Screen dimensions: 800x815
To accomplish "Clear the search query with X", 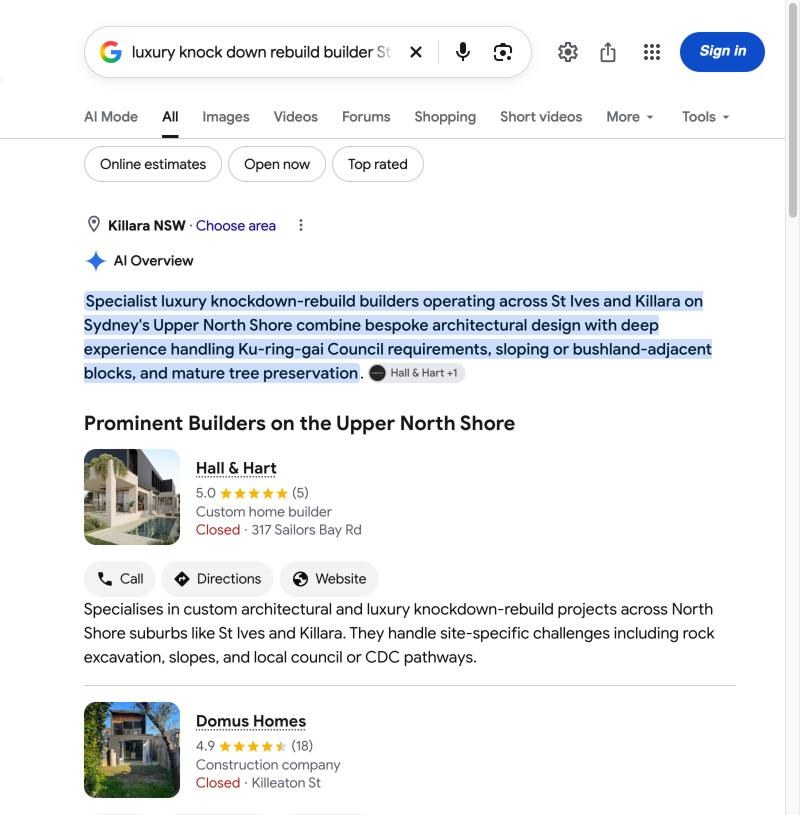I will (416, 52).
